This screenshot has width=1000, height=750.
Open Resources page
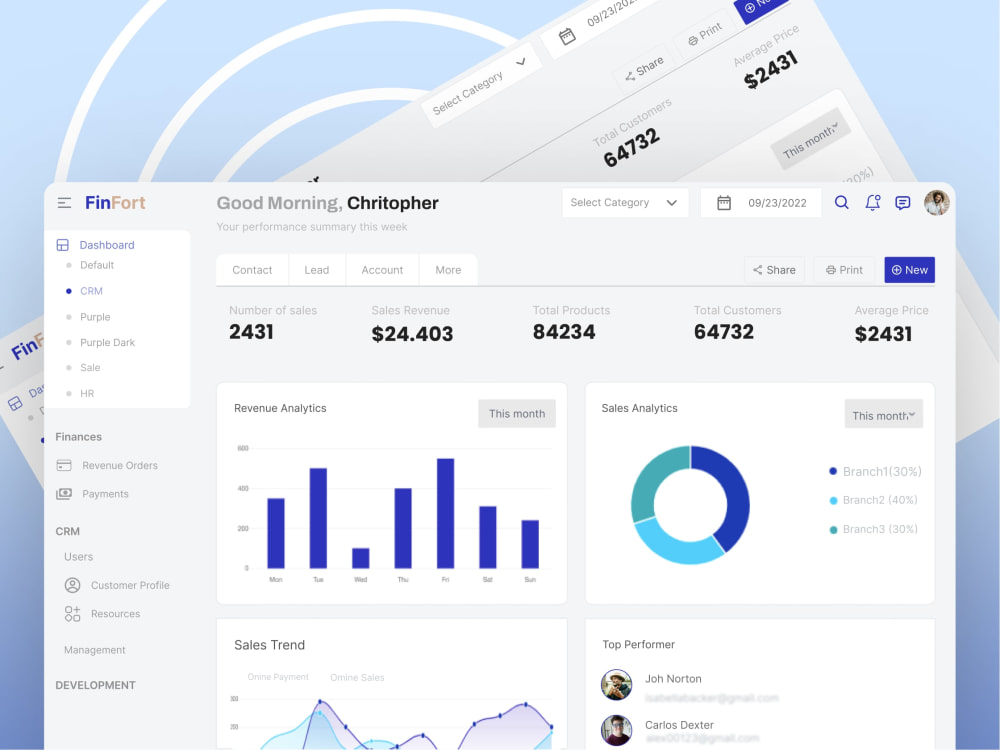coord(115,614)
